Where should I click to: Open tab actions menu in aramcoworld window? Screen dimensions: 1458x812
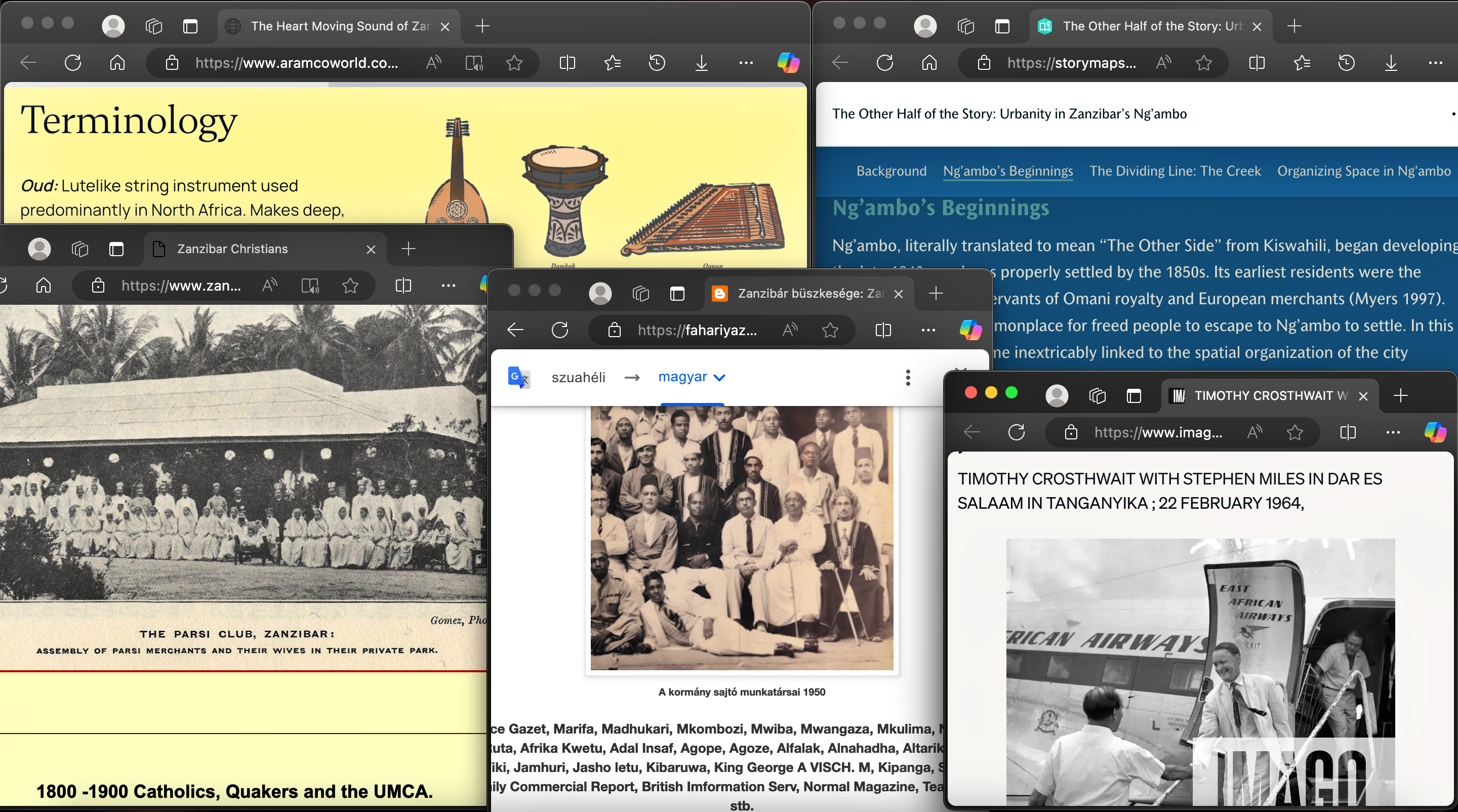point(190,26)
